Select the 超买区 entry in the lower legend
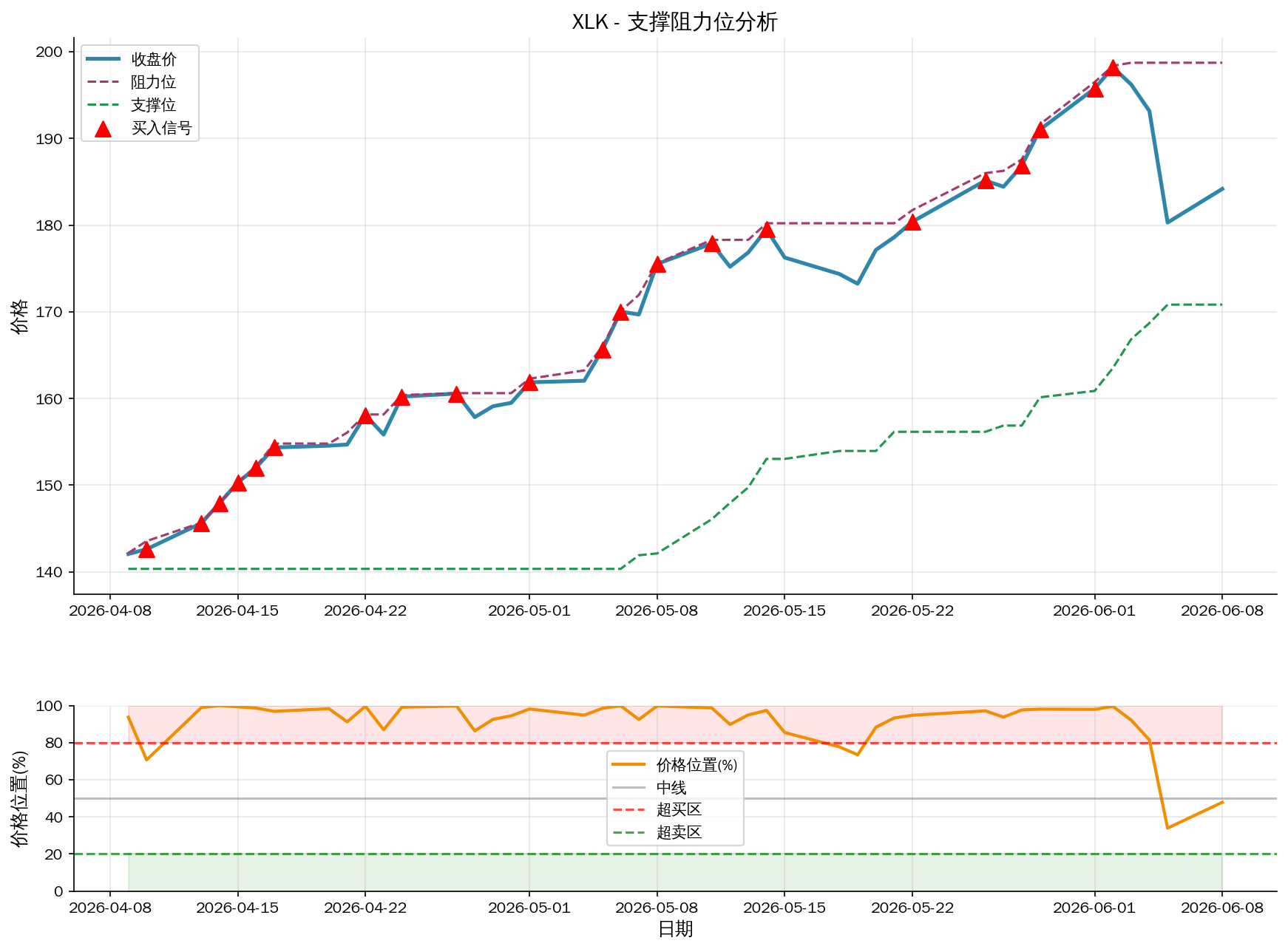 [x=679, y=810]
